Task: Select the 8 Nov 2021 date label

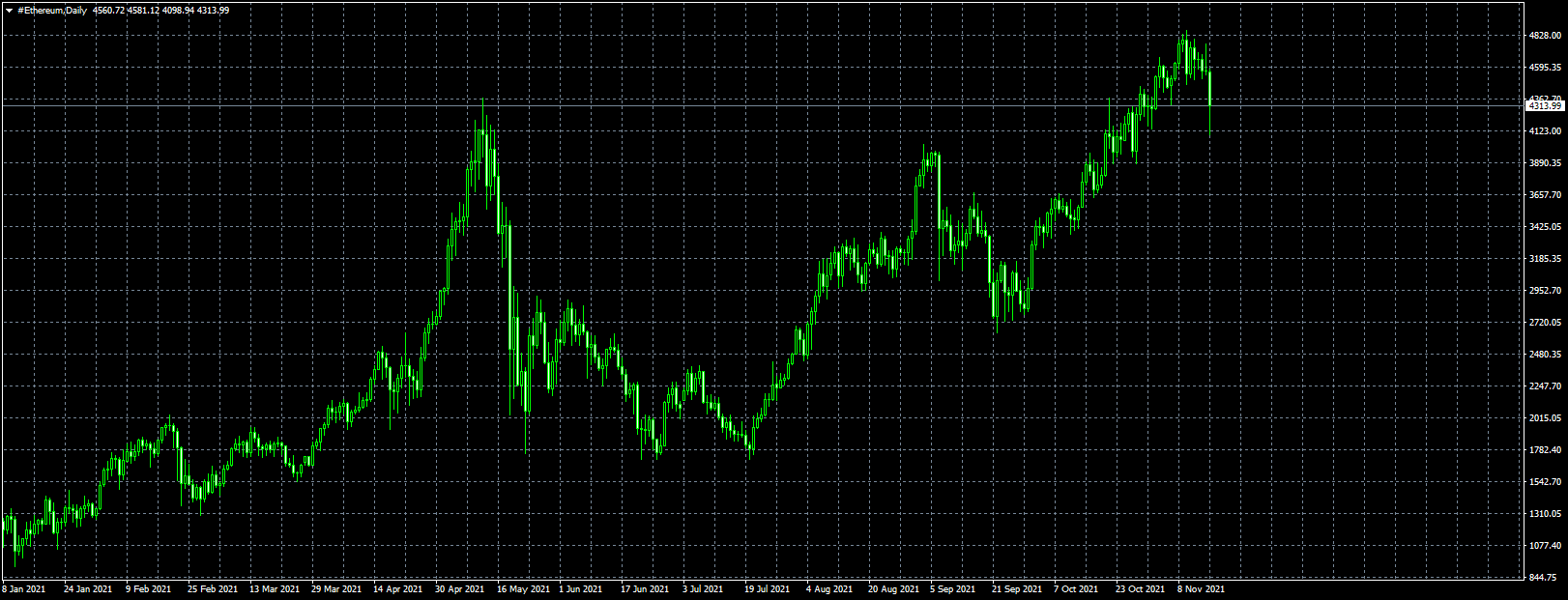Action: click(1202, 588)
